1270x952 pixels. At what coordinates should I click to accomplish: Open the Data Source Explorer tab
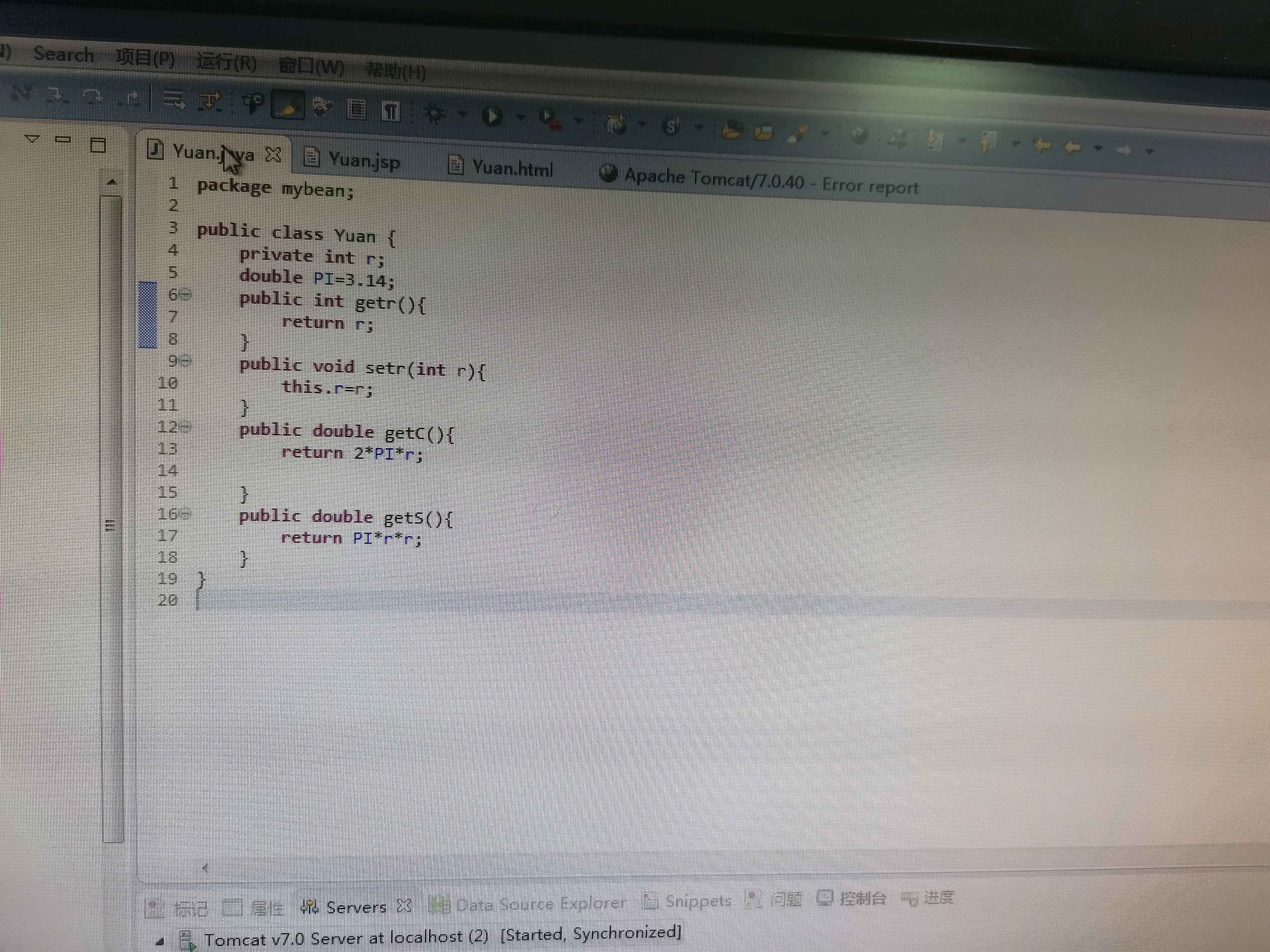(x=528, y=904)
